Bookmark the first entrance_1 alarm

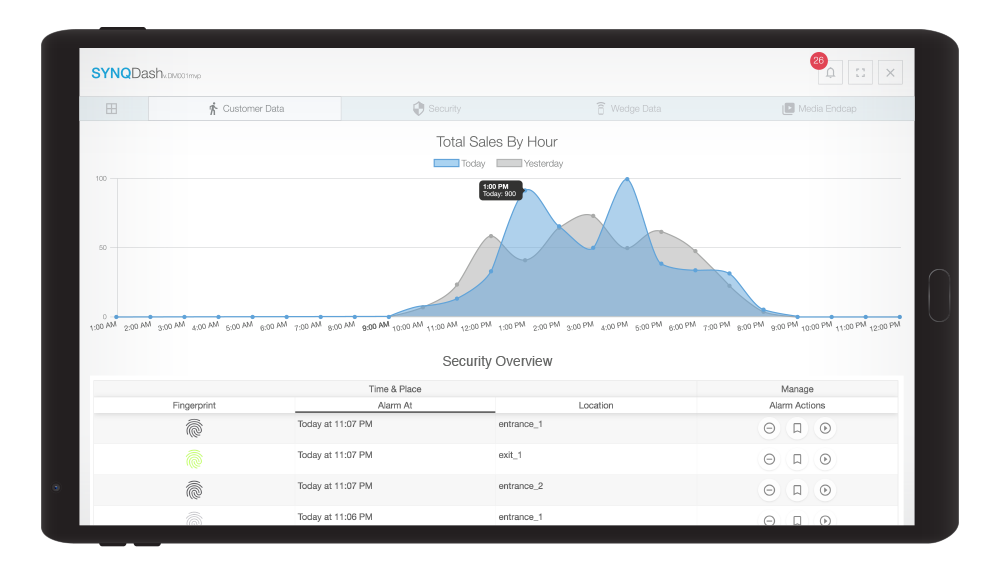pyautogui.click(x=797, y=428)
